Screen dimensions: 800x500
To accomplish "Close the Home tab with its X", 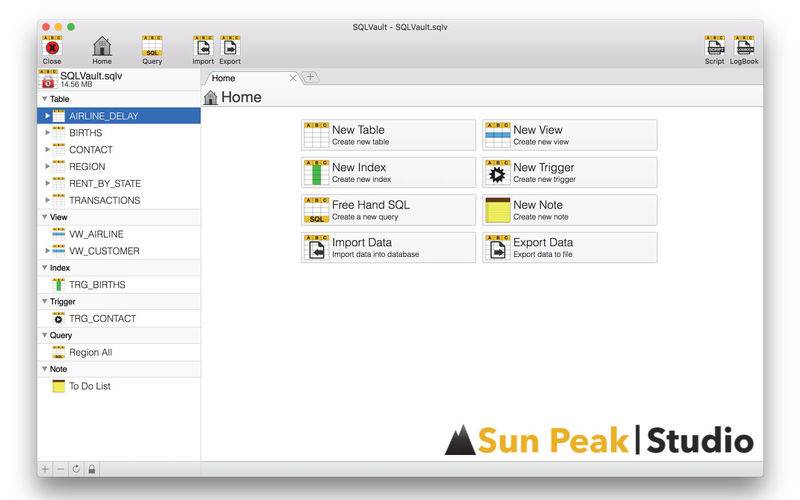I will click(x=293, y=78).
